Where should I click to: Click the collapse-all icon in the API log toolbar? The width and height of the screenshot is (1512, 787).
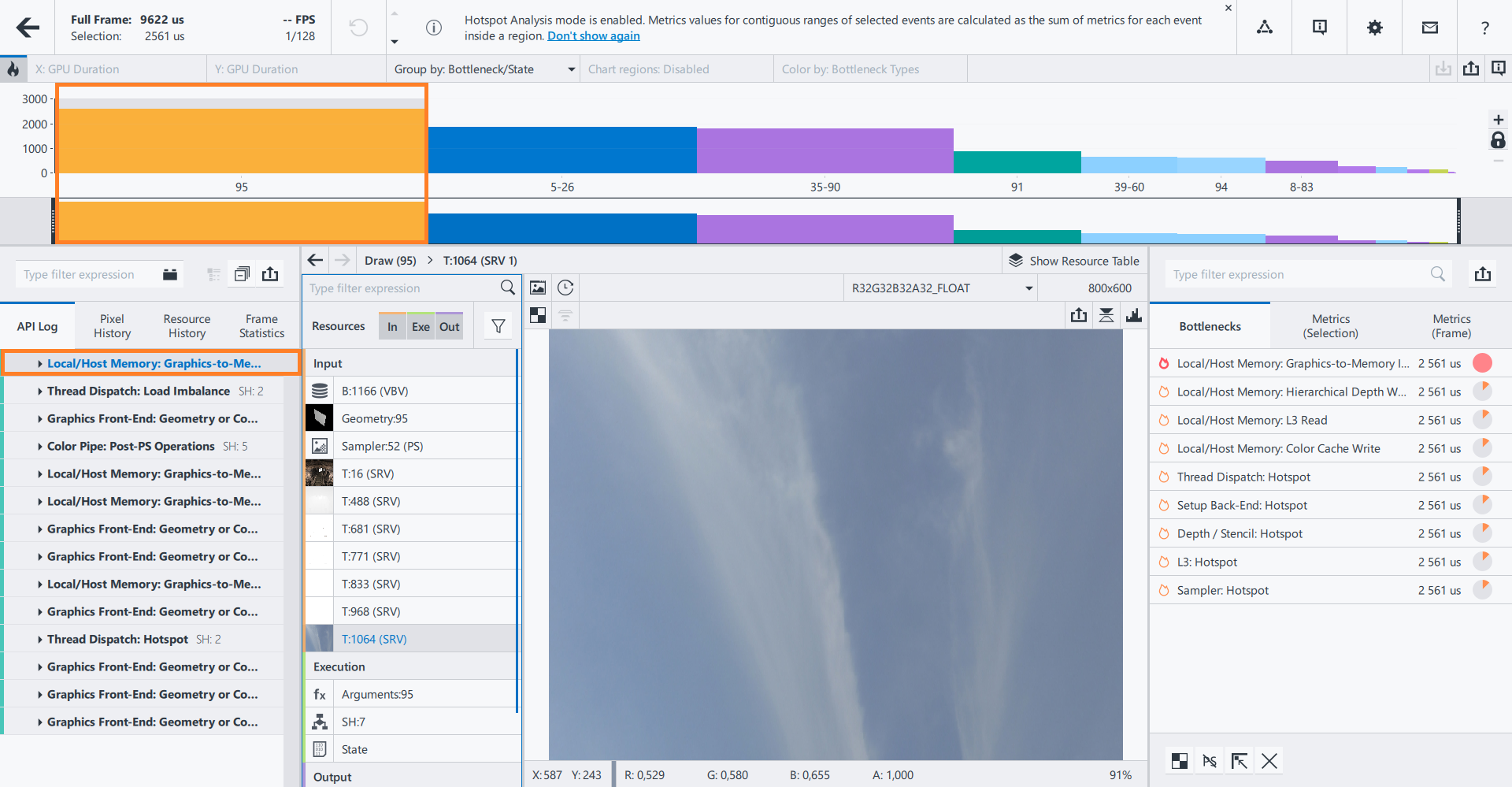243,274
